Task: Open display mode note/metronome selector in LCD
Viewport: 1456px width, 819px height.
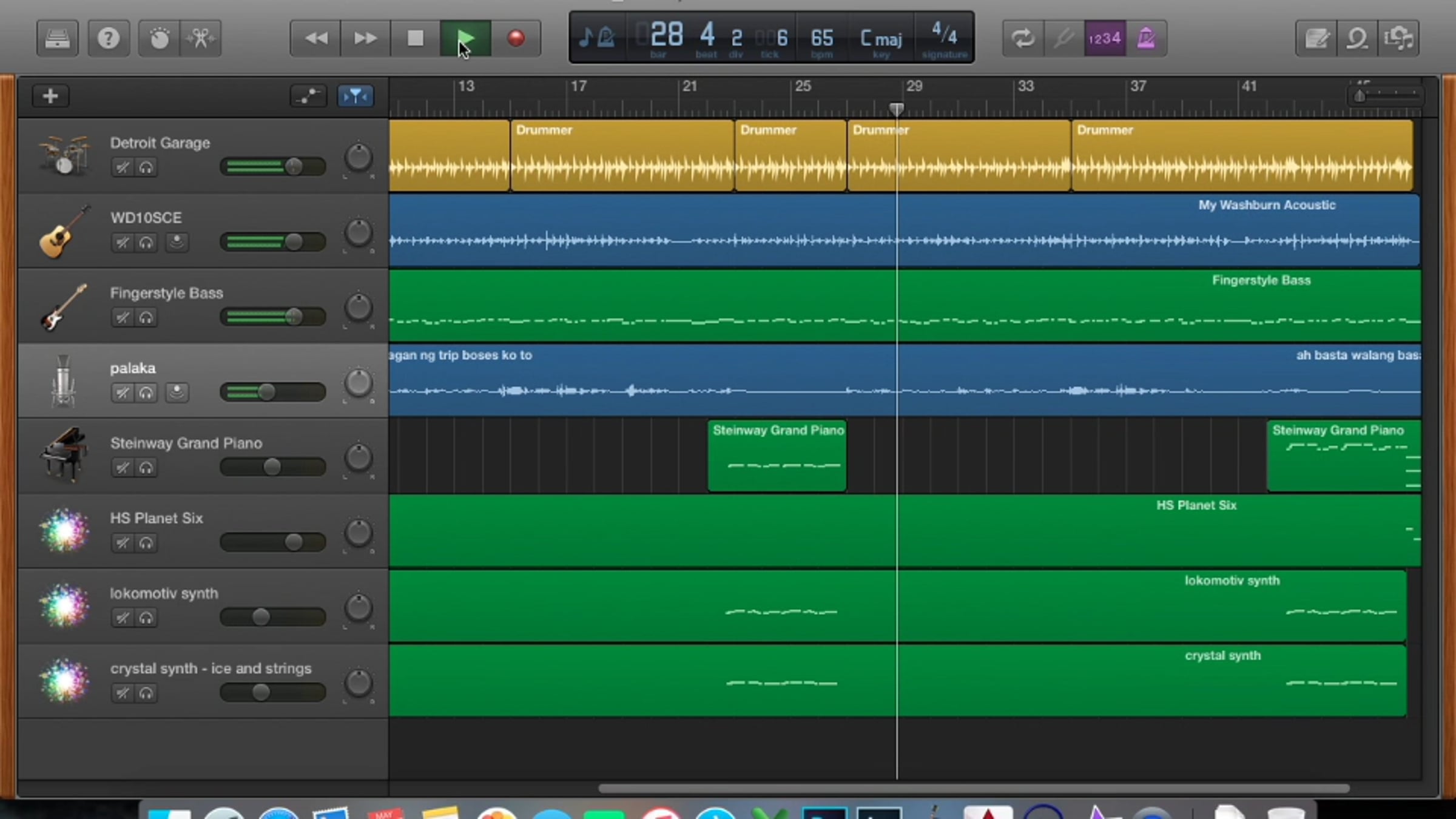Action: (597, 39)
